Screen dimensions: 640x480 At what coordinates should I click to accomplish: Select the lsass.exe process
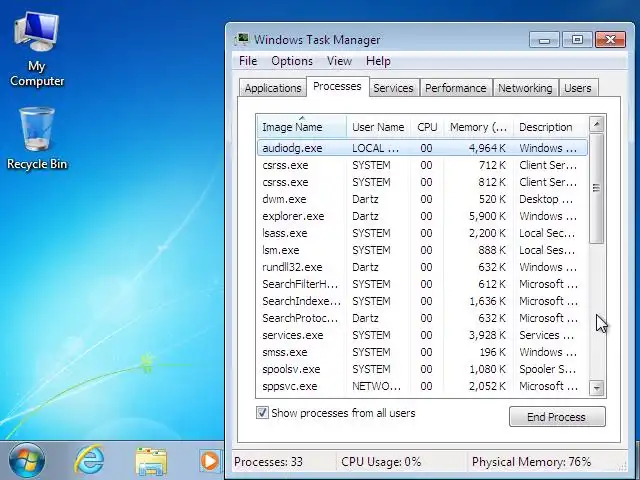[x=422, y=233]
